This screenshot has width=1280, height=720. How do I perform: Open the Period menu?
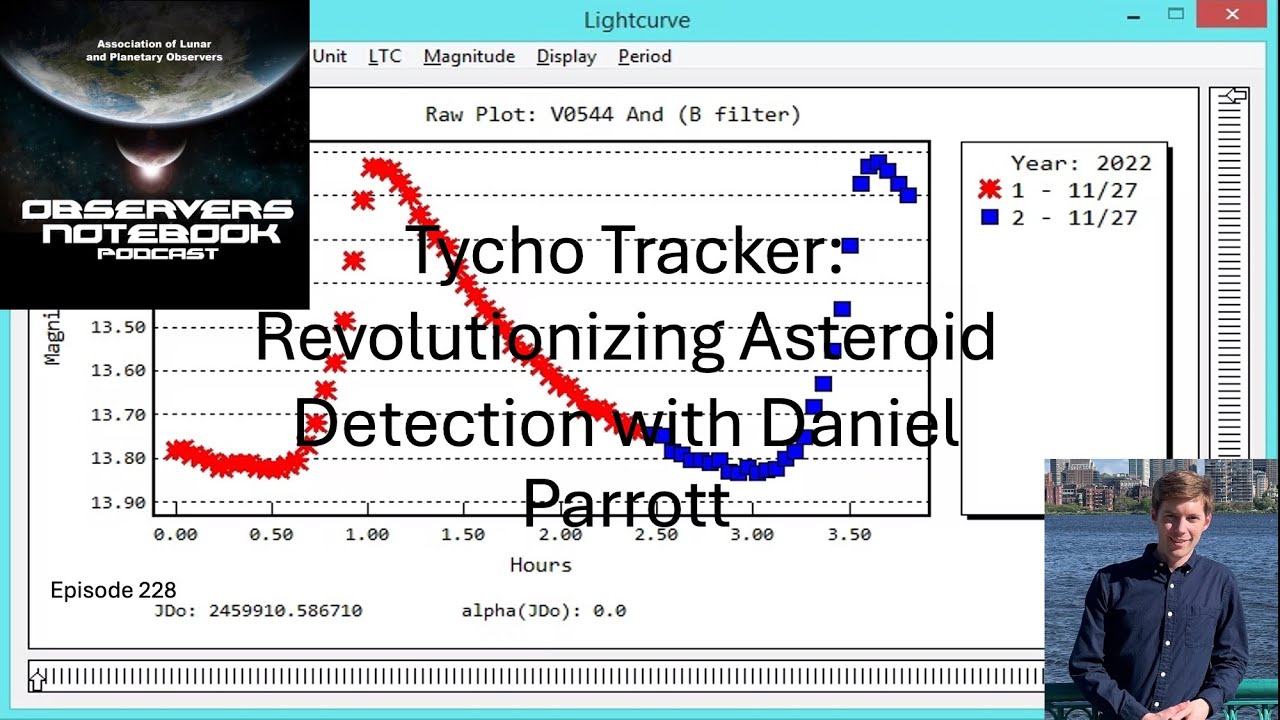[x=644, y=56]
